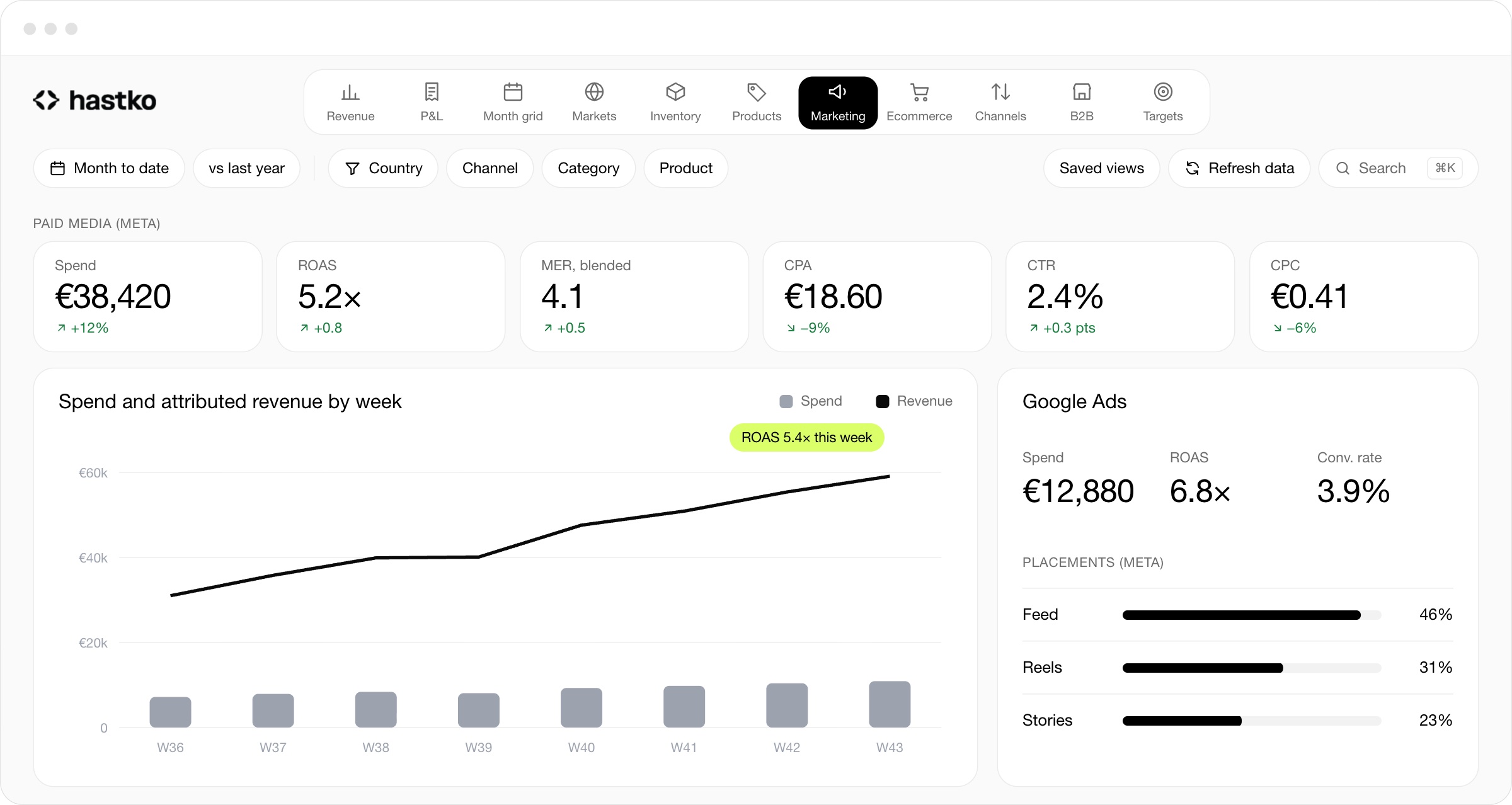1512x805 pixels.
Task: Click the Google Ads €12,880 spend value
Action: coord(1078,491)
